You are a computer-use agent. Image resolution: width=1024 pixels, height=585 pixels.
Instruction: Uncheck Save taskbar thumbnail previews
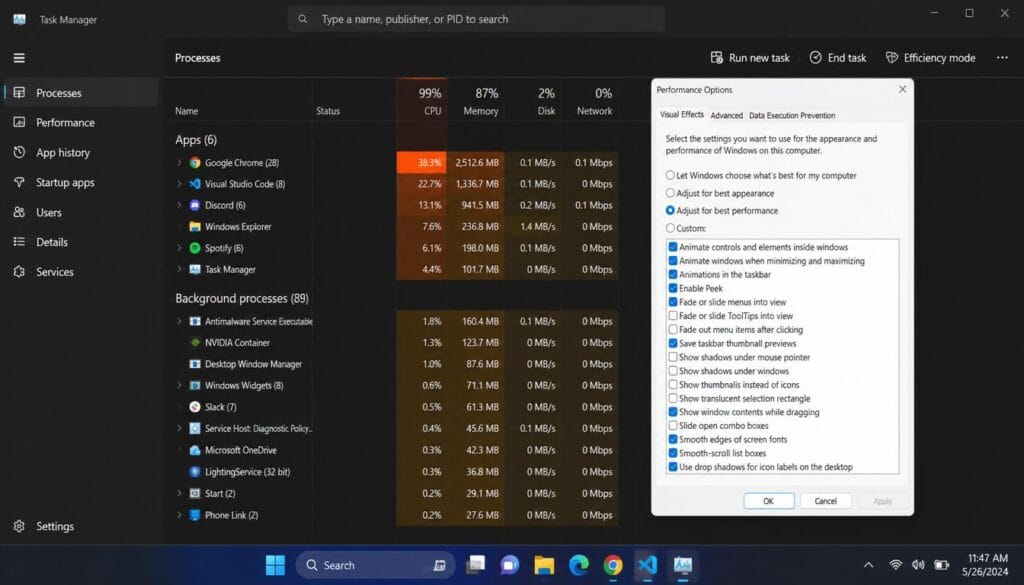pos(673,343)
